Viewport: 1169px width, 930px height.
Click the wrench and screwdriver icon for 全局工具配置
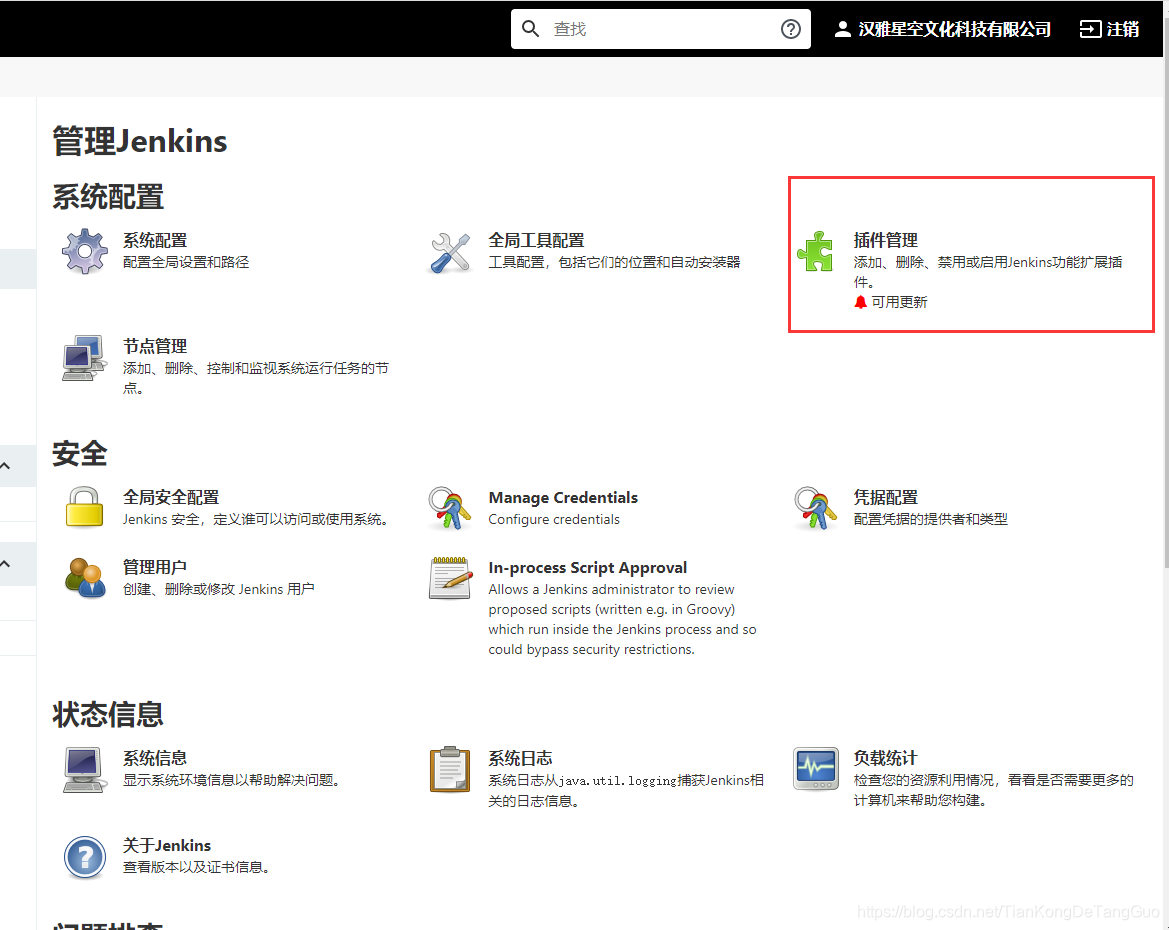coord(450,252)
